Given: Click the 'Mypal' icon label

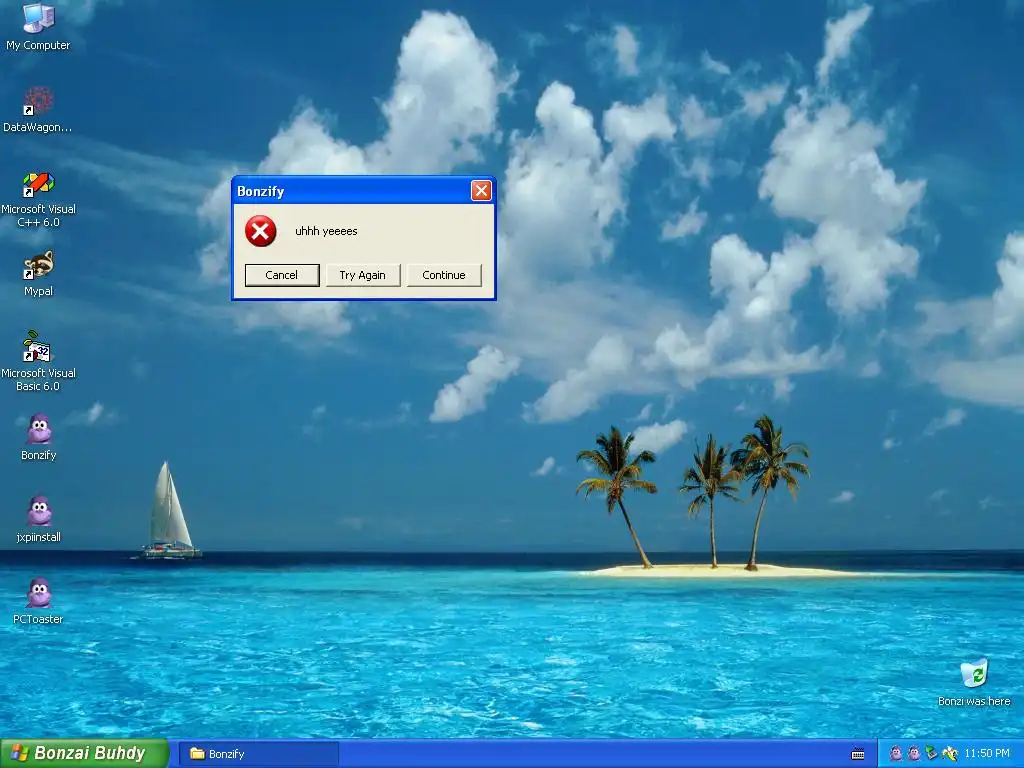Looking at the screenshot, I should [x=38, y=291].
